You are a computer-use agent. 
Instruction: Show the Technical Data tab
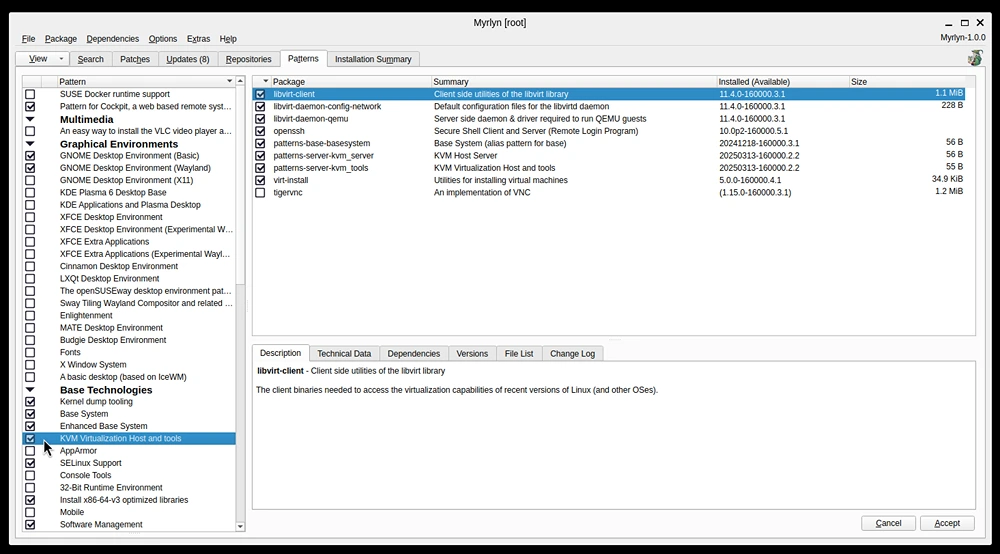click(344, 354)
